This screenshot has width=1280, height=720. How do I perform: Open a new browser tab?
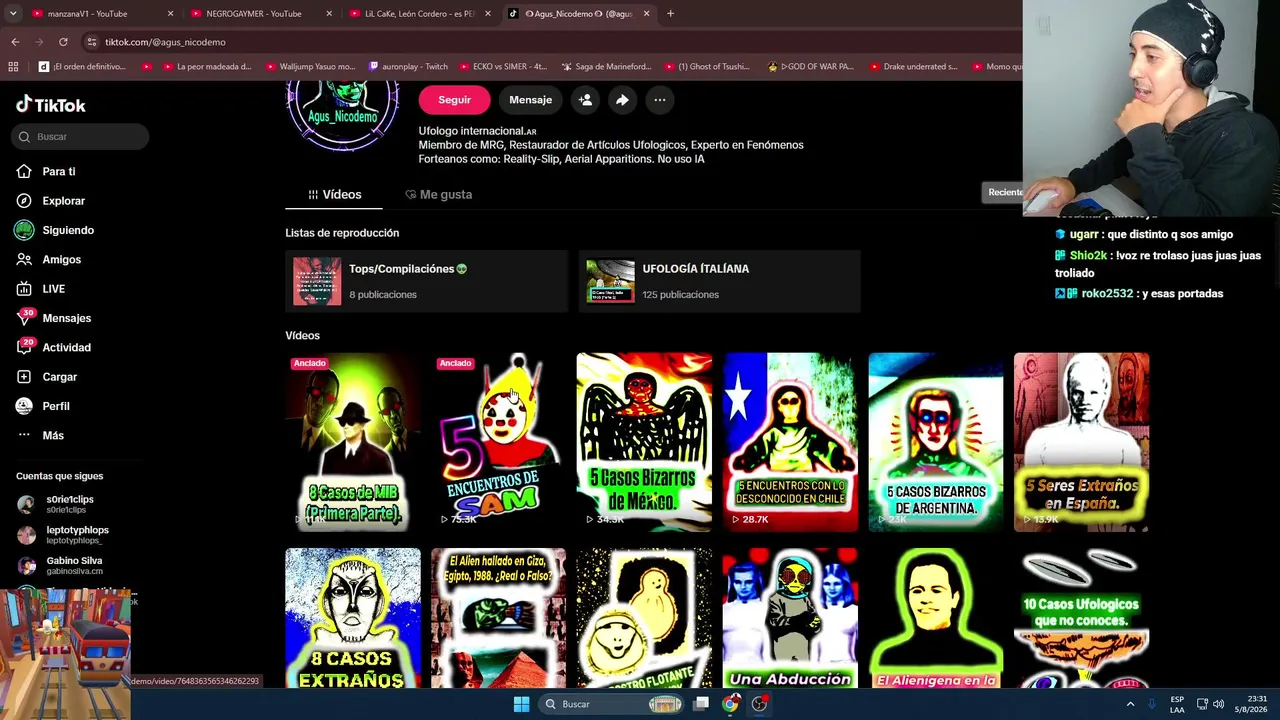[670, 14]
